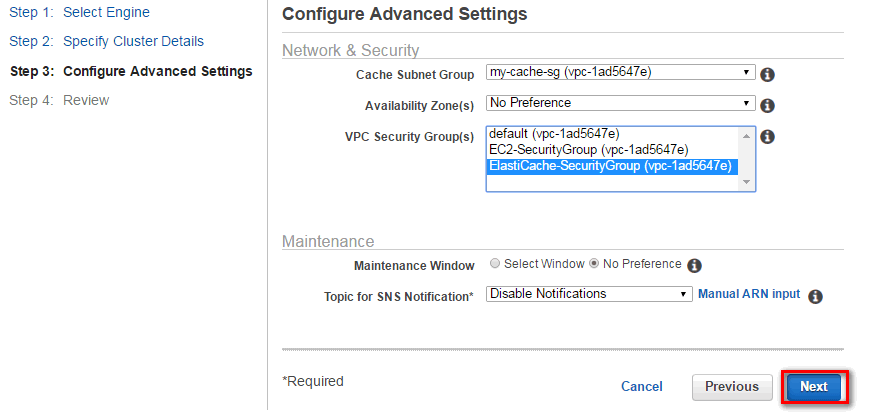Select EC2-SecurityGroup in the list
Viewport: 880px width, 418px height.
612,150
